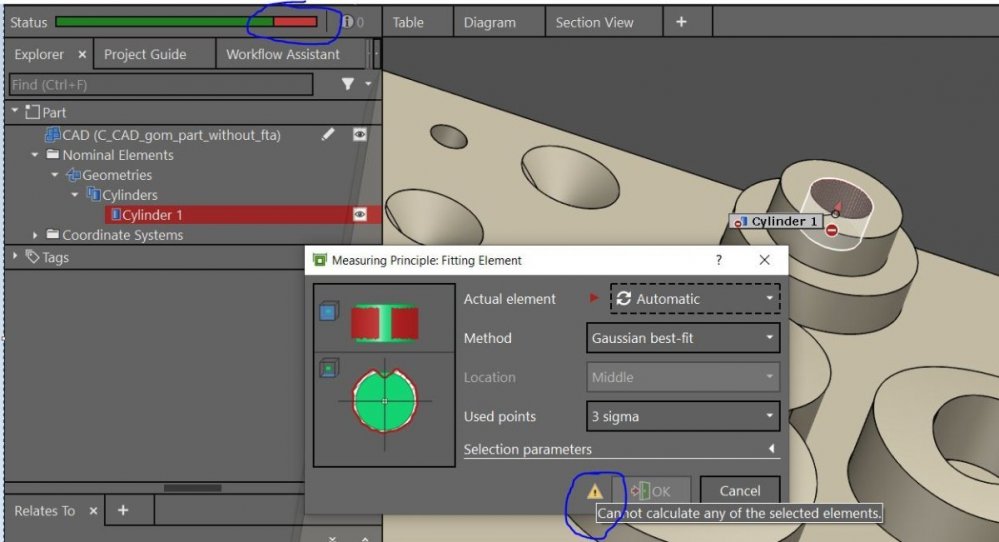Expand the Coordinate Systems folder
Screen dimensions: 999x542
36,235
